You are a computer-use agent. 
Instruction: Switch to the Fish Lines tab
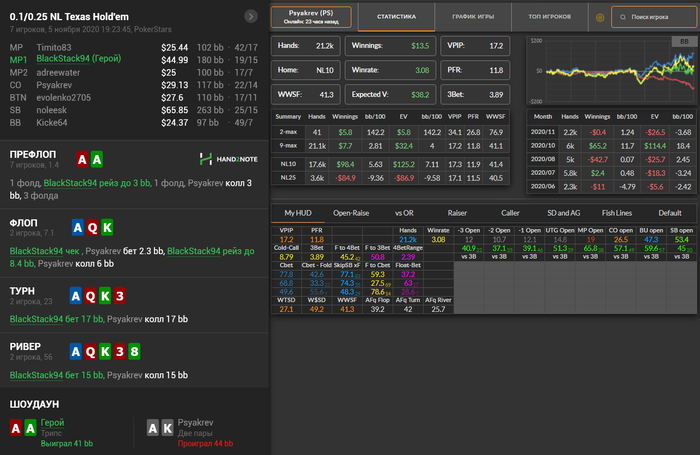tap(617, 213)
